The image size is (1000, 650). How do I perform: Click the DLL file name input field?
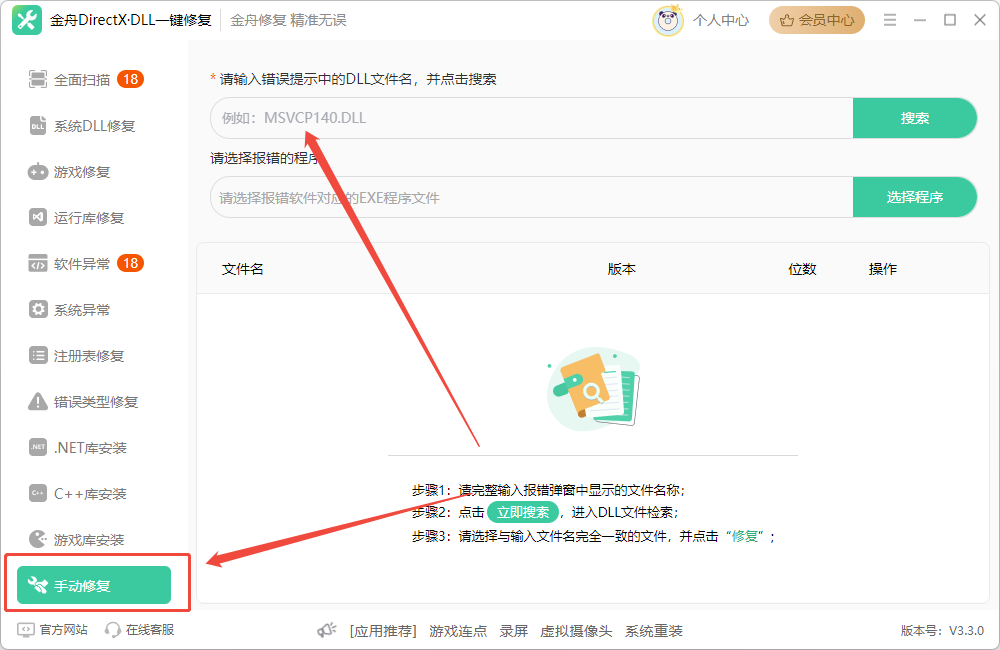pos(532,118)
